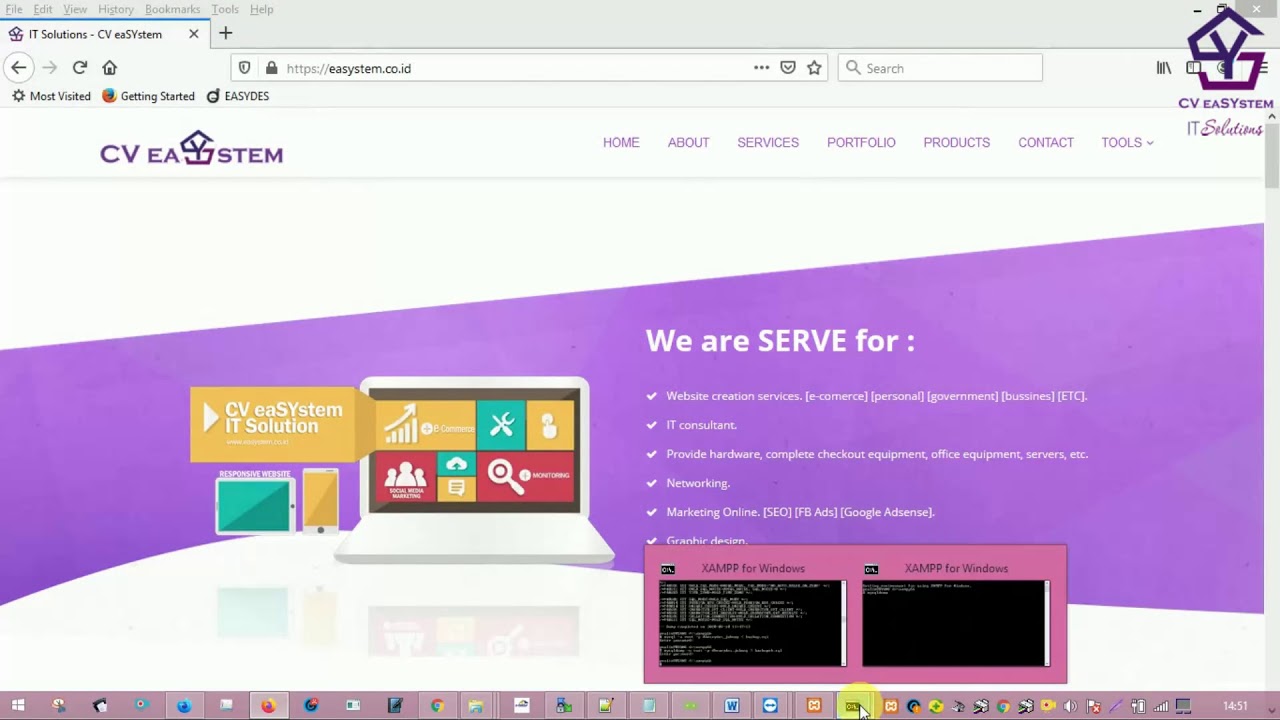Screen dimensions: 1280x720
Task: Open TeamViewer from the taskbar
Action: (x=770, y=705)
